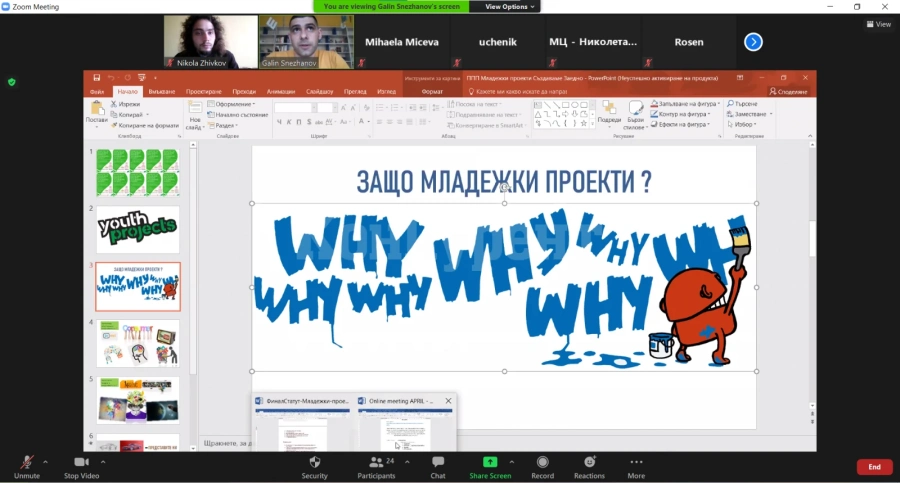900x483 pixels.
Task: Expand View Options dropdown in Zoom
Action: [x=509, y=6]
